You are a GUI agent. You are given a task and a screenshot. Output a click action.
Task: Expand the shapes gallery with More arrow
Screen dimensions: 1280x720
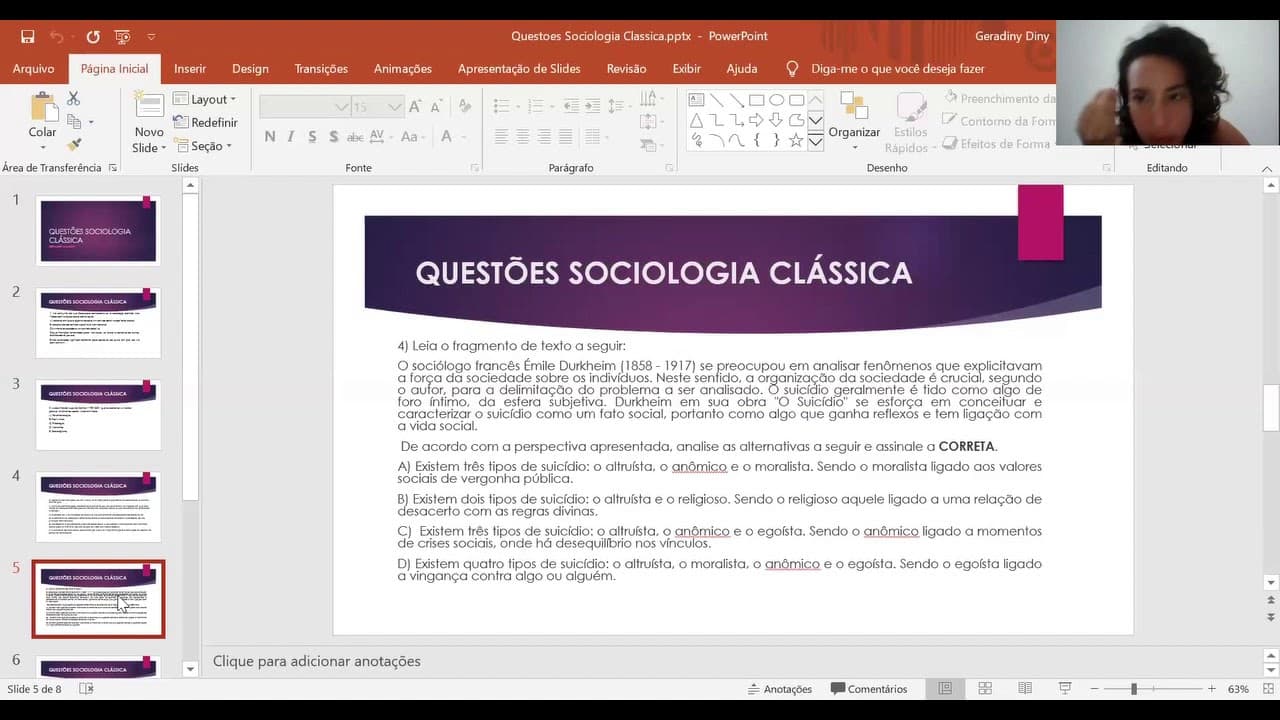815,141
